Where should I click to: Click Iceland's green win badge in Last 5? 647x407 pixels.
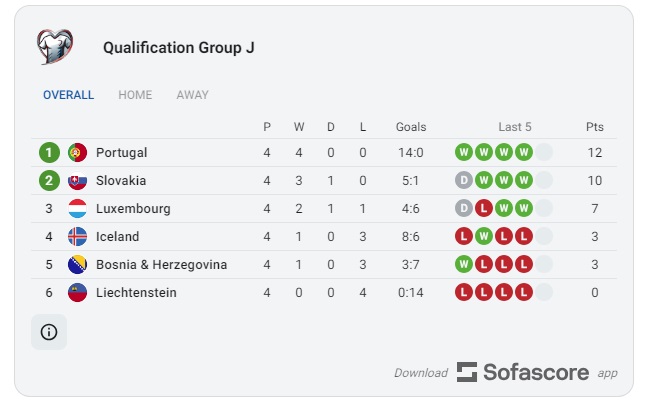pos(484,237)
